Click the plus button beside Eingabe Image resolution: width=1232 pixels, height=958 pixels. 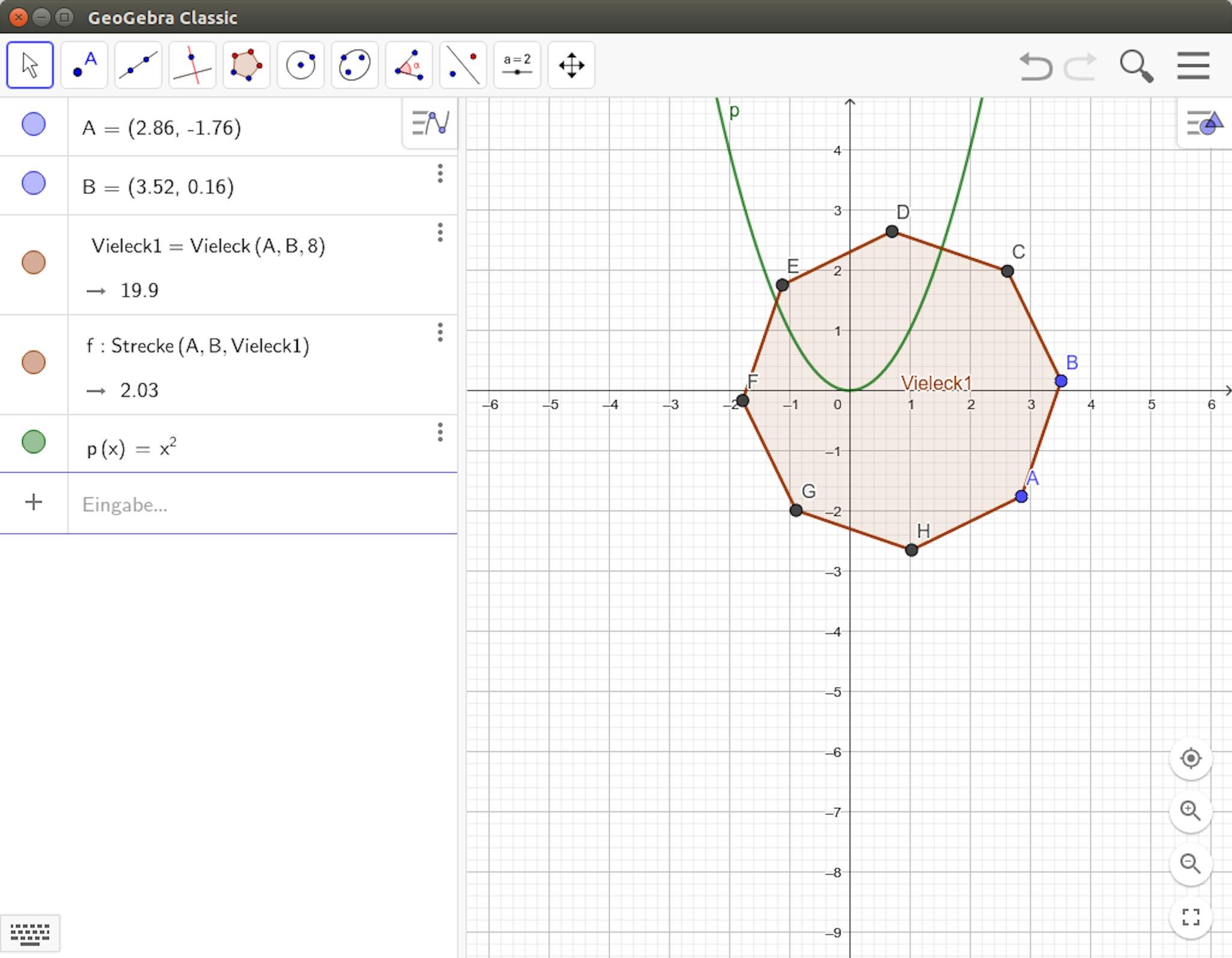point(34,502)
